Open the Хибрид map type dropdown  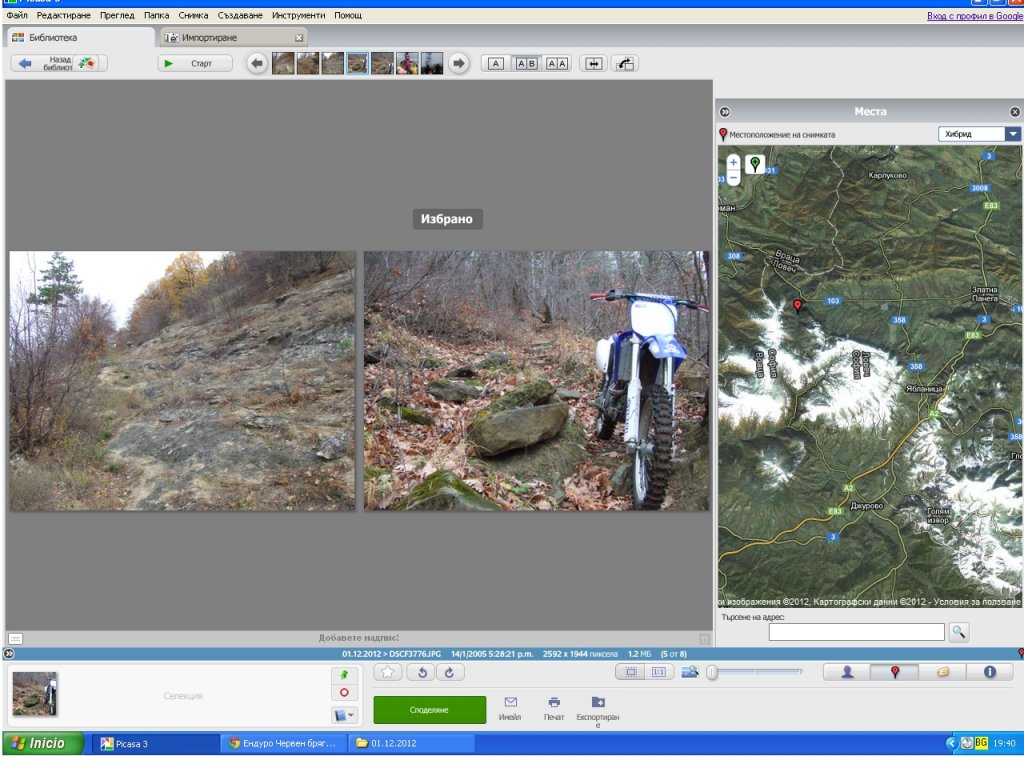[x=1012, y=134]
